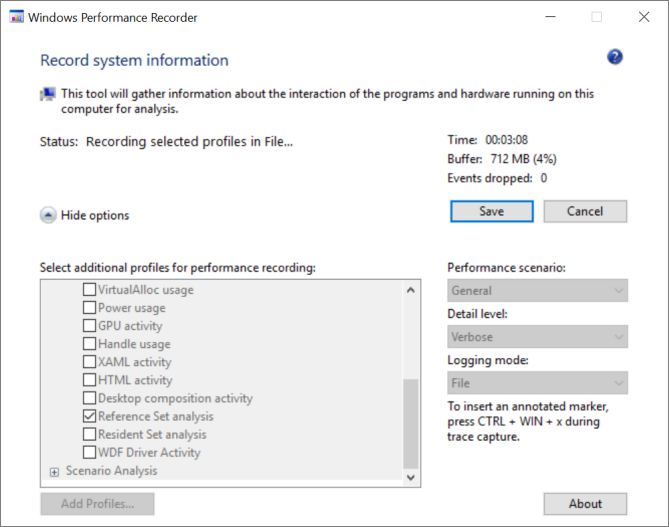Viewport: 669px width, 527px height.
Task: Click the Buffer 712 MB (4%) value
Action: (x=524, y=159)
